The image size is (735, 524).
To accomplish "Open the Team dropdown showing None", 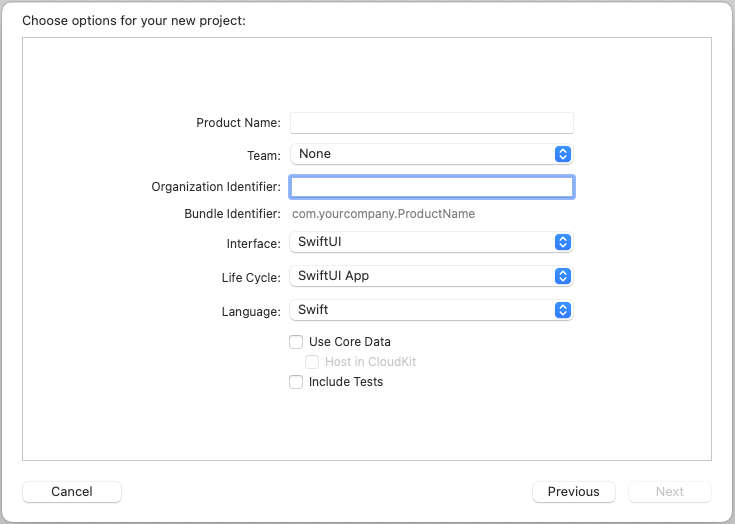I will pos(422,154).
